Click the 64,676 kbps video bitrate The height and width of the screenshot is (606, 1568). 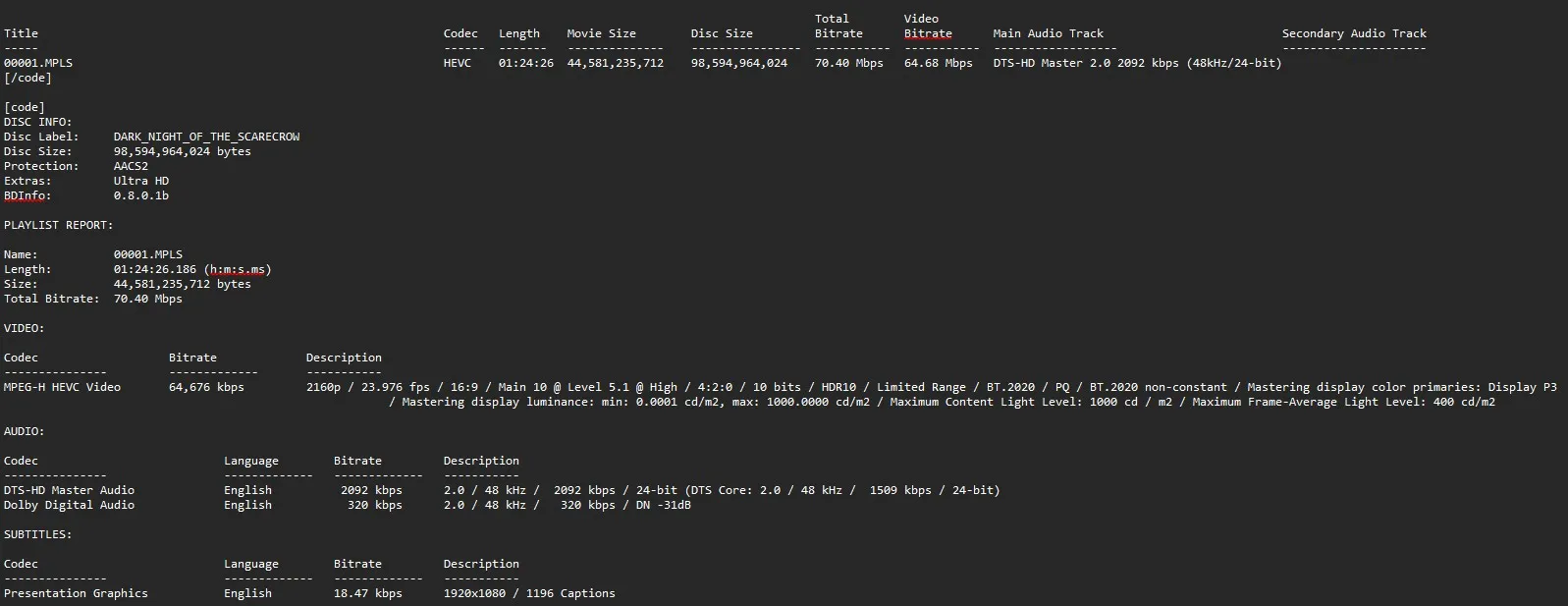tap(206, 387)
